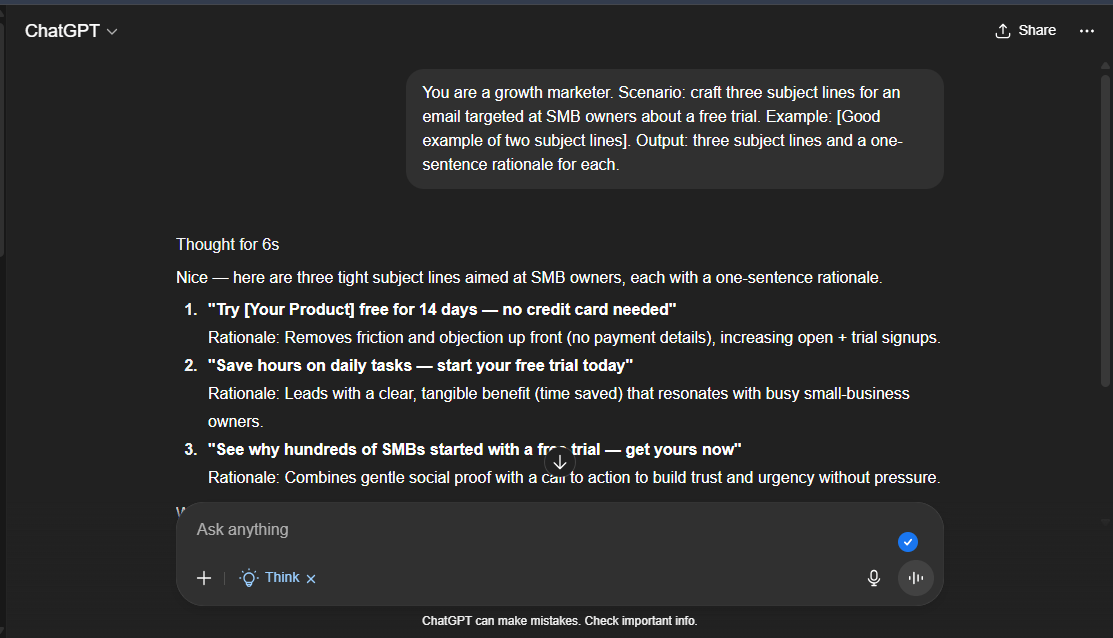Click the scroll-to-bottom down arrow button

[x=560, y=462]
